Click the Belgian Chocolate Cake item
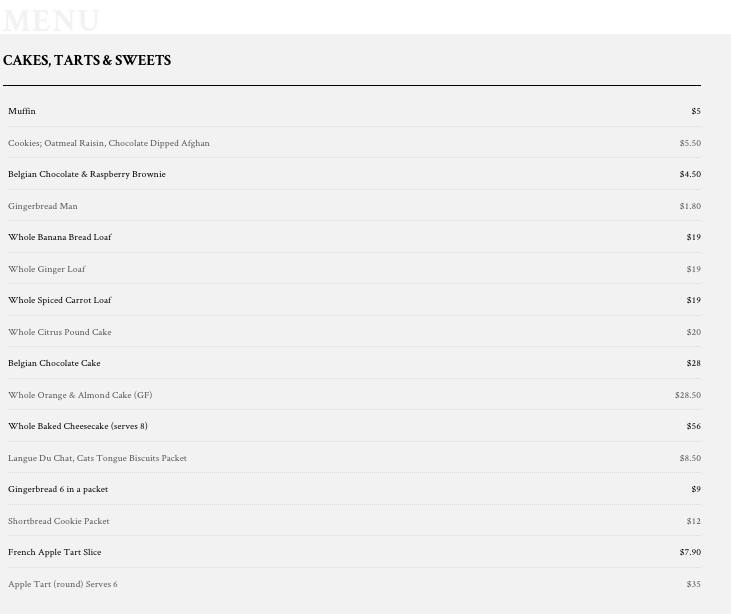731x614 pixels. click(54, 363)
